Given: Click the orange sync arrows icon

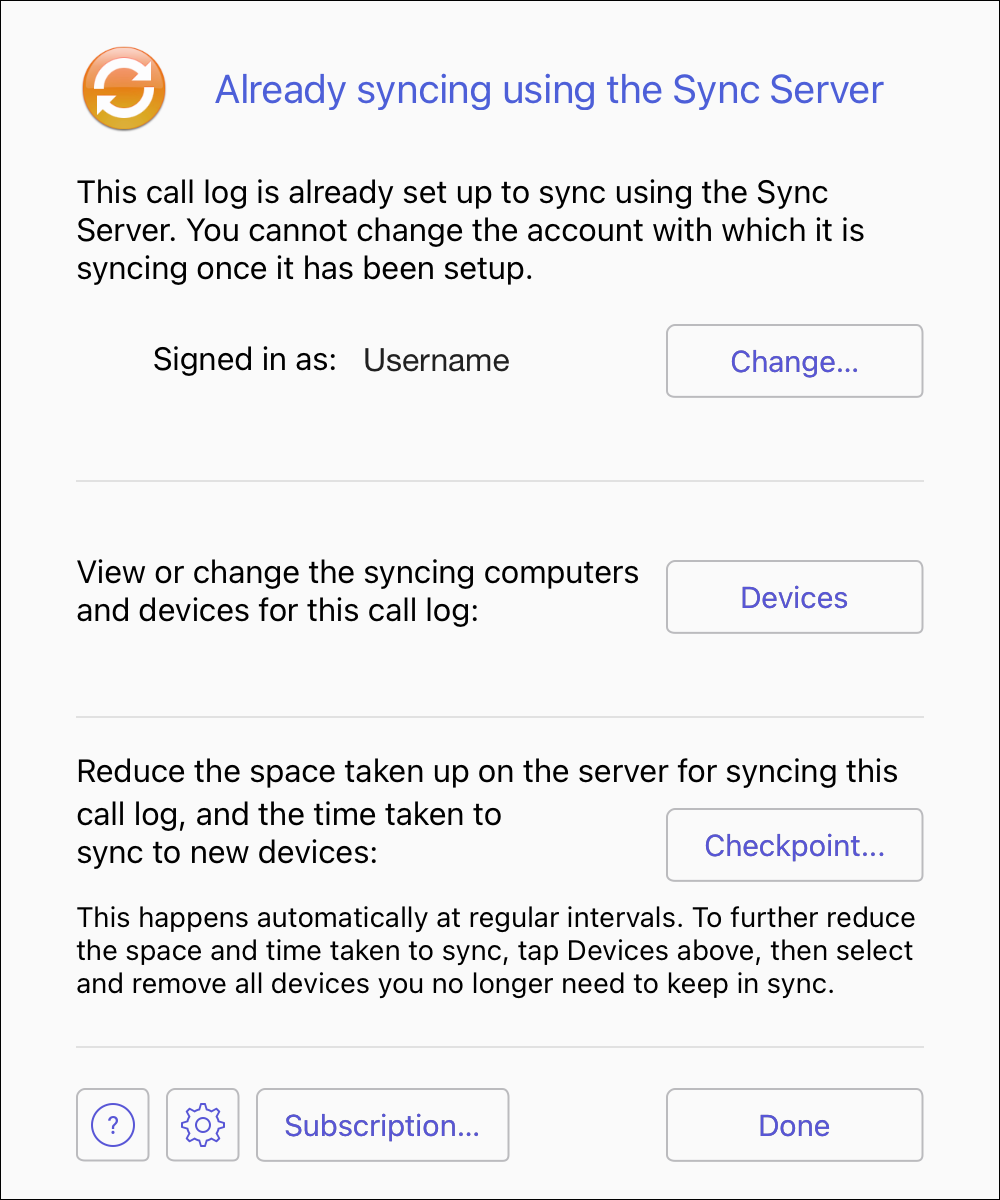Looking at the screenshot, I should pyautogui.click(x=123, y=90).
